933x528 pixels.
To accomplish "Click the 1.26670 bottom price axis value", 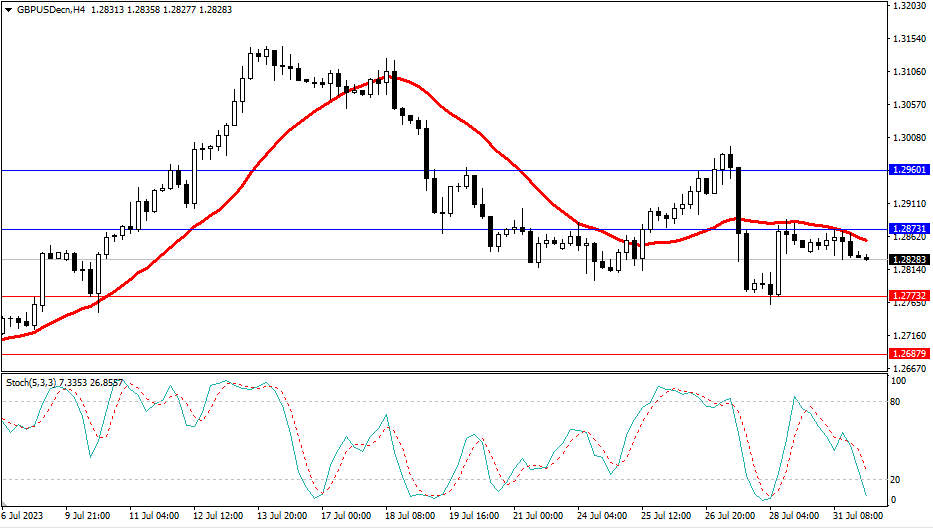I will (x=908, y=367).
